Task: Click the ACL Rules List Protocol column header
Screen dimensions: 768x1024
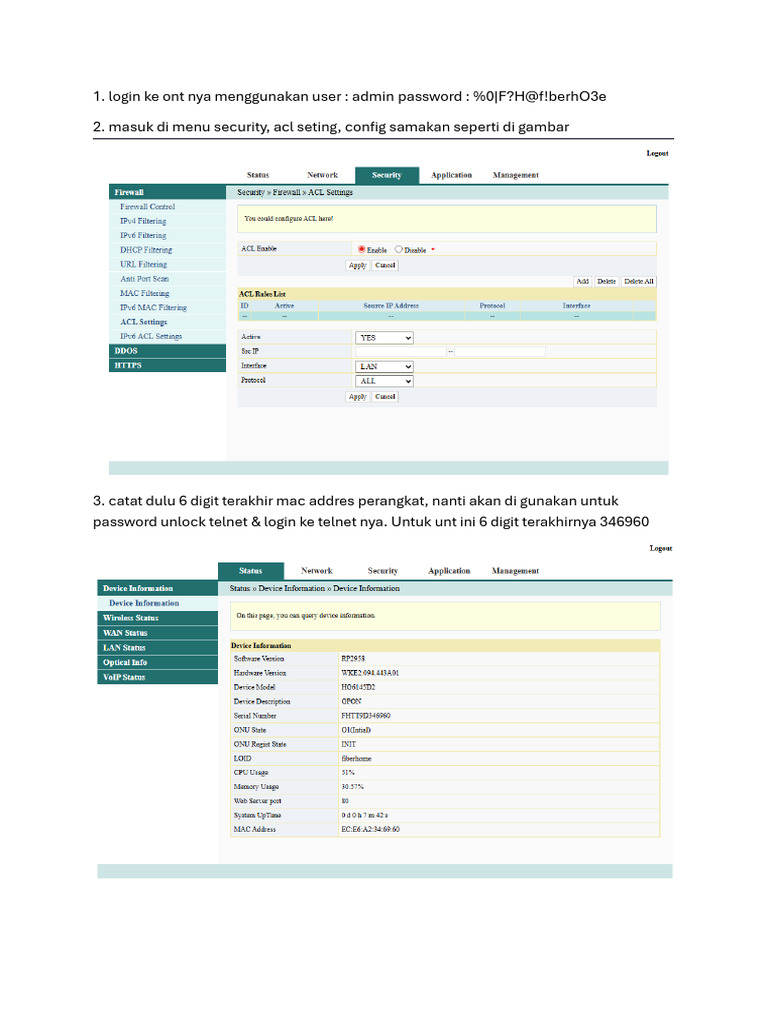Action: [x=492, y=306]
